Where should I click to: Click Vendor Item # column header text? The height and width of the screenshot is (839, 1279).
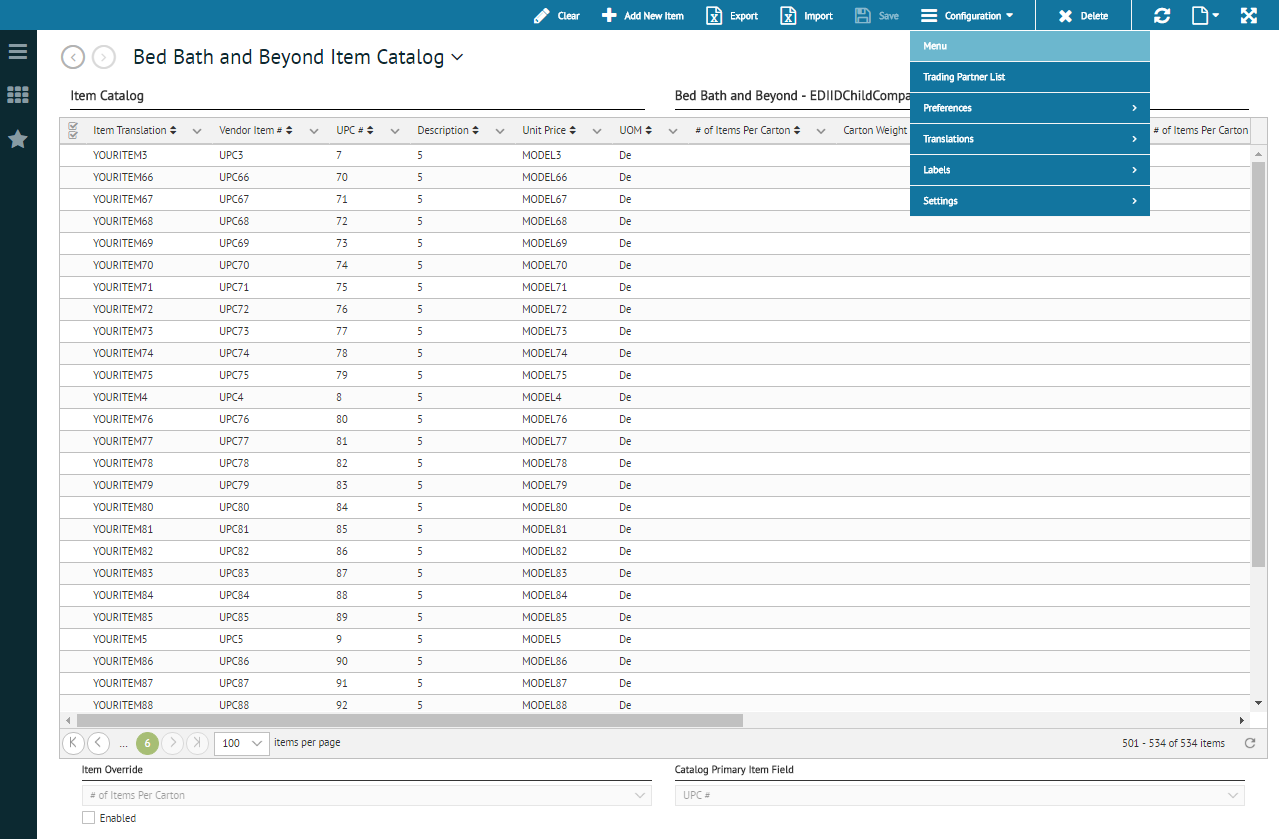(x=251, y=130)
